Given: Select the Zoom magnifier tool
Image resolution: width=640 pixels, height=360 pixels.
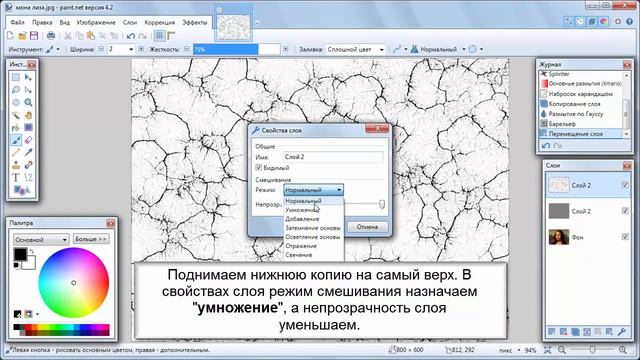Looking at the screenshot, I should click(x=28, y=102).
